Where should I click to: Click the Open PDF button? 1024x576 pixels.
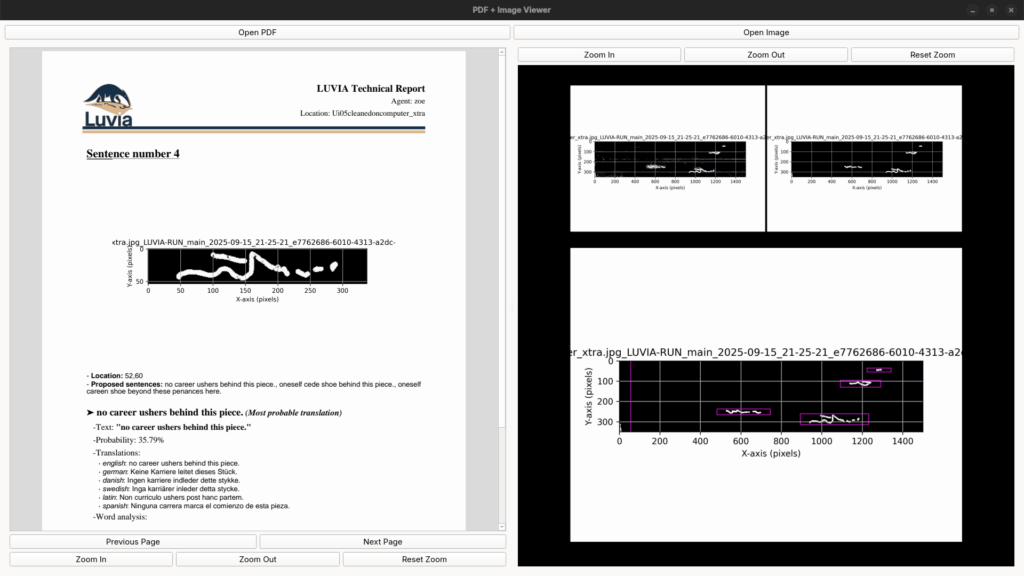257,33
